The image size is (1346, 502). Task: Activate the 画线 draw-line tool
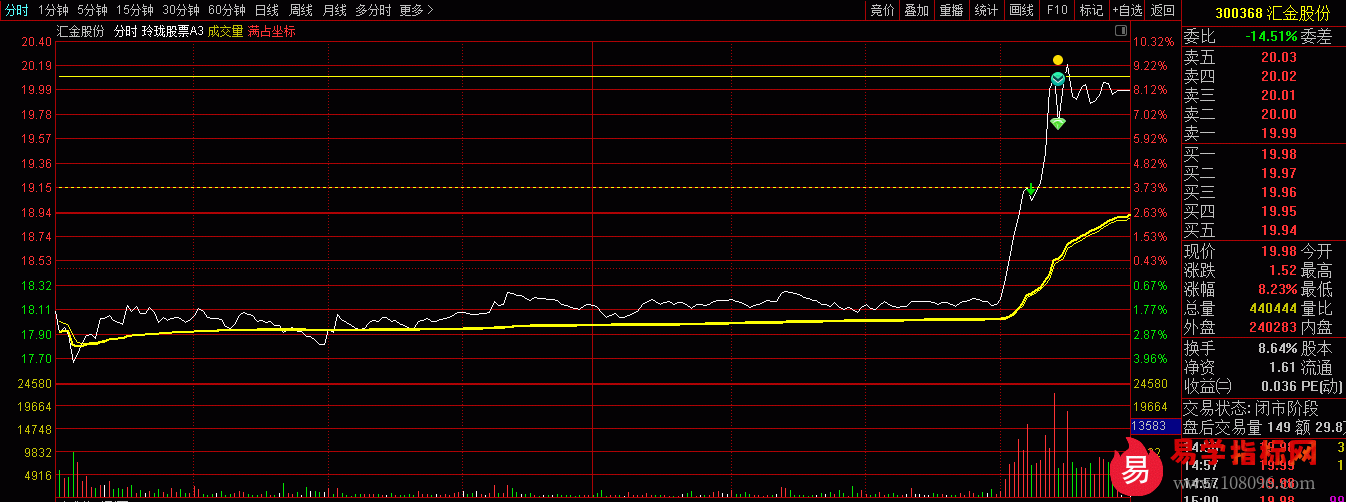(1021, 10)
